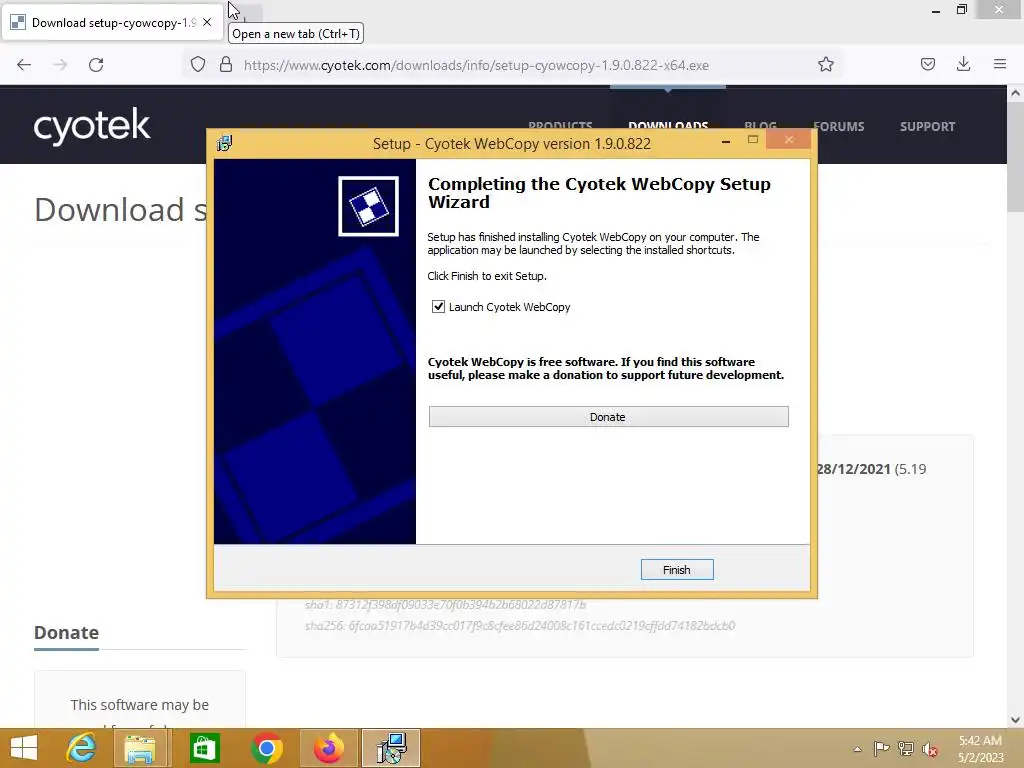Minimize the Firefox window
This screenshot has height=768, width=1024.
pos(936,10)
